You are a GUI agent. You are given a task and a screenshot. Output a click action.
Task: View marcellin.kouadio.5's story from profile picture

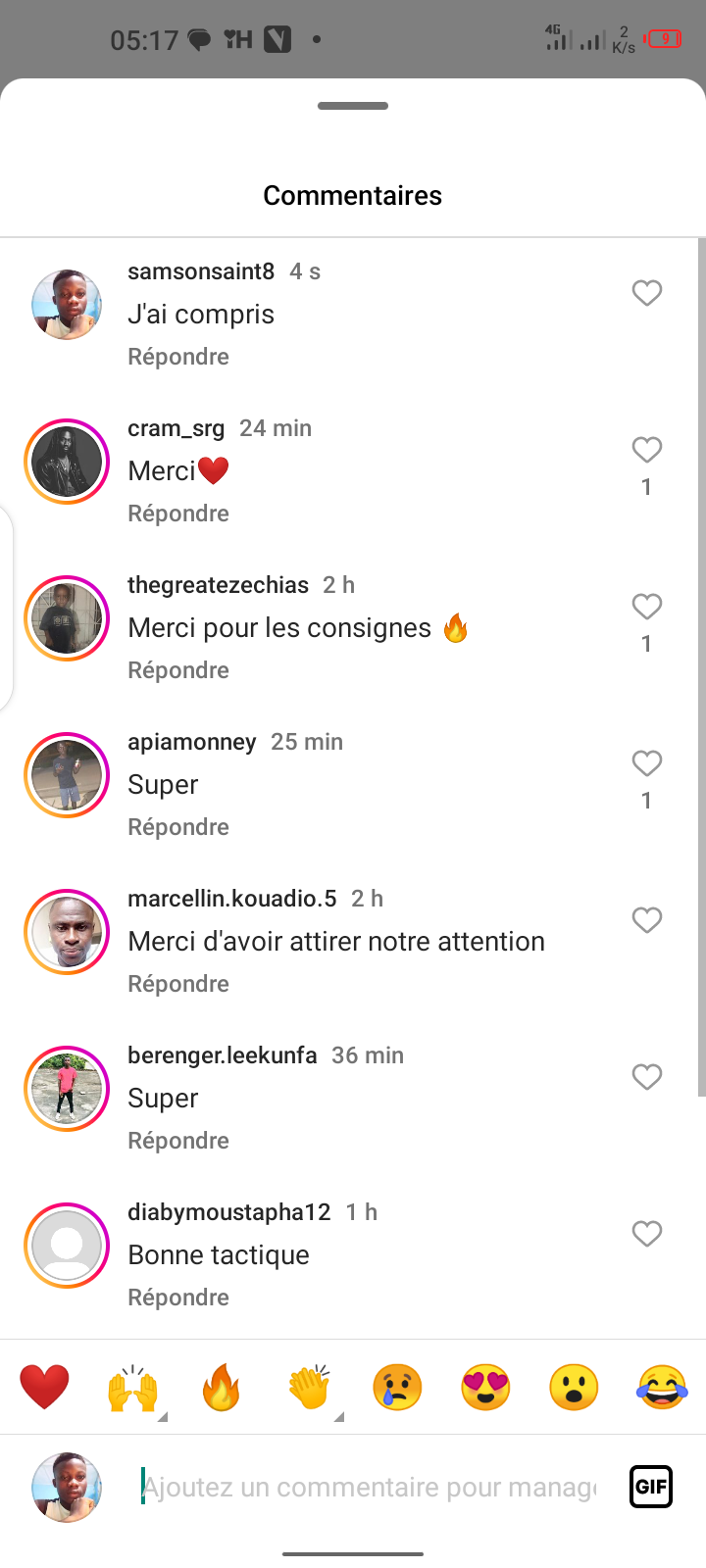[x=67, y=932]
